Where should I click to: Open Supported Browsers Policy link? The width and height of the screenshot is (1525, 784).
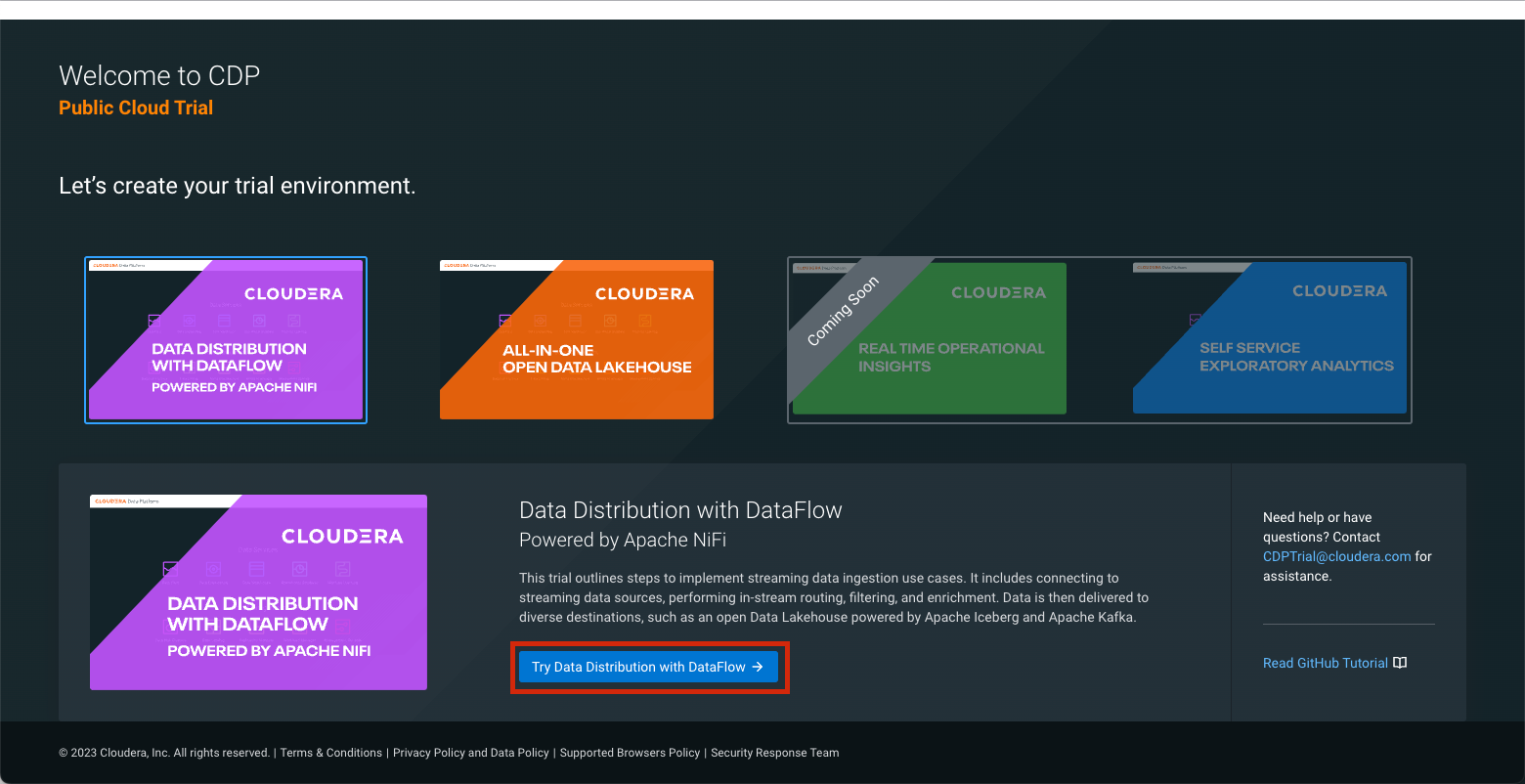coord(630,753)
